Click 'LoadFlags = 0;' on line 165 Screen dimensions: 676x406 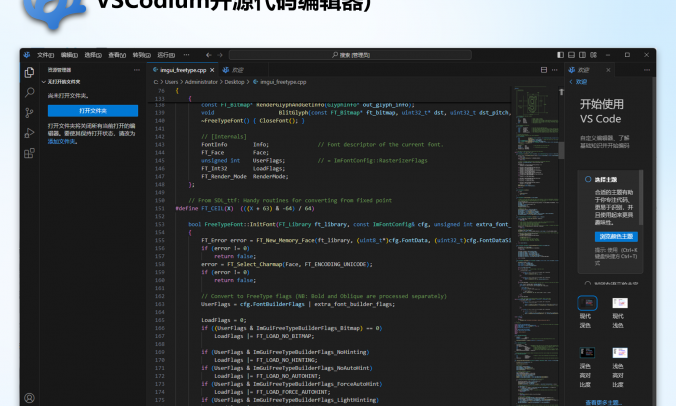click(x=224, y=320)
